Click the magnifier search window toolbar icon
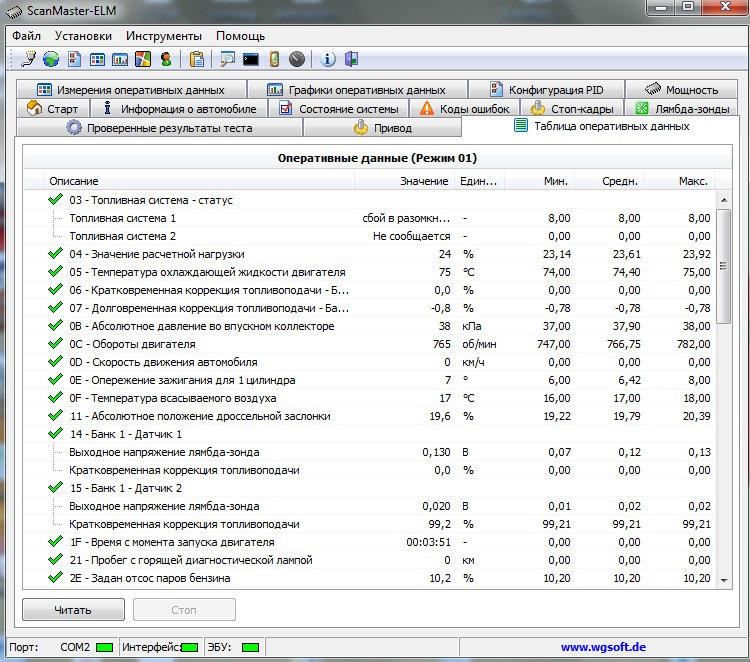The image size is (750, 662). (227, 59)
